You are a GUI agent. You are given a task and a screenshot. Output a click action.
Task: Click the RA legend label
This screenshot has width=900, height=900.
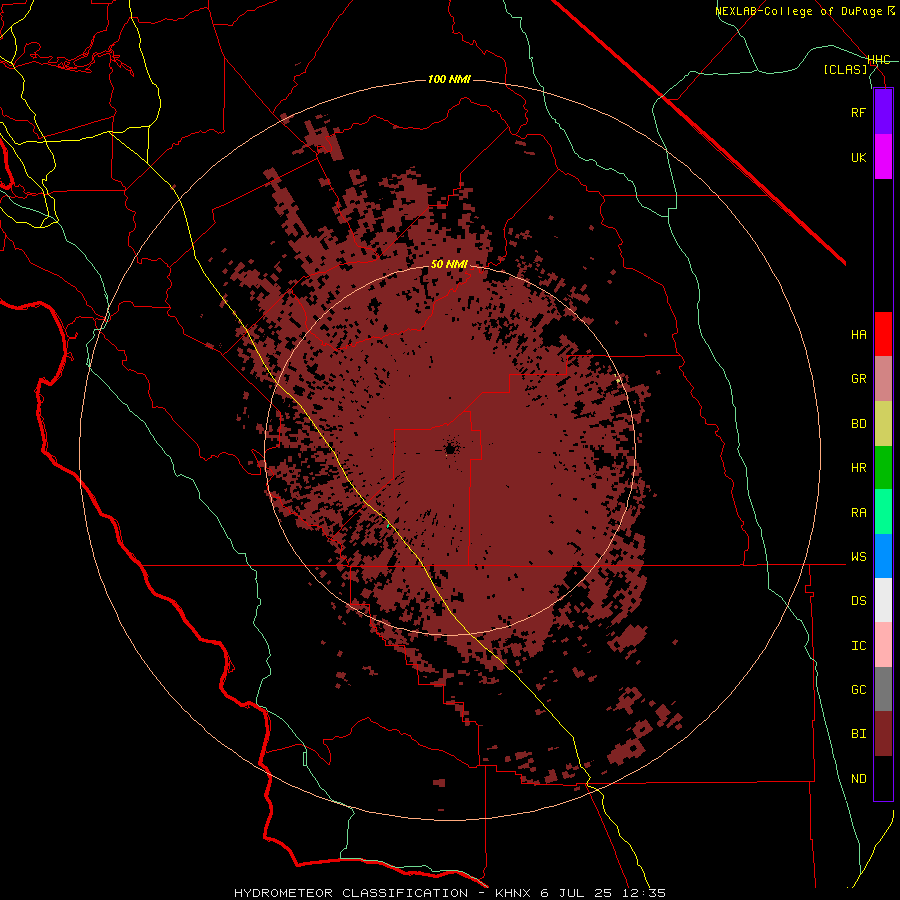tap(858, 513)
